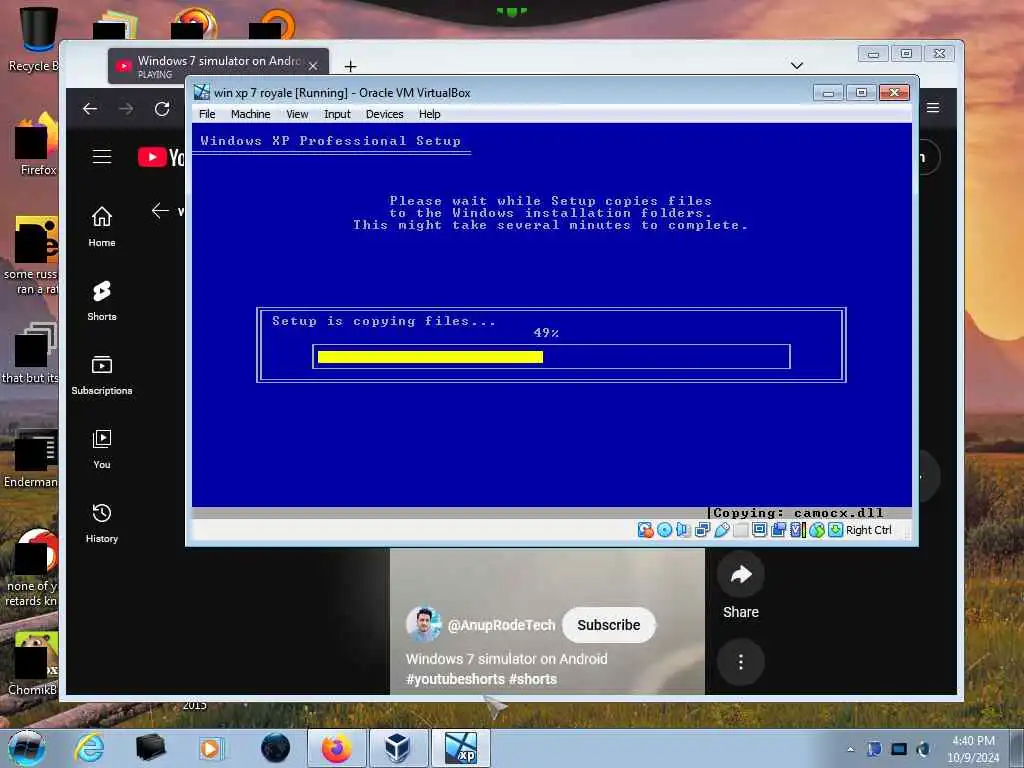Click the shared folders indicator in VirtualBox
This screenshot has height=768, width=1024.
tap(740, 530)
